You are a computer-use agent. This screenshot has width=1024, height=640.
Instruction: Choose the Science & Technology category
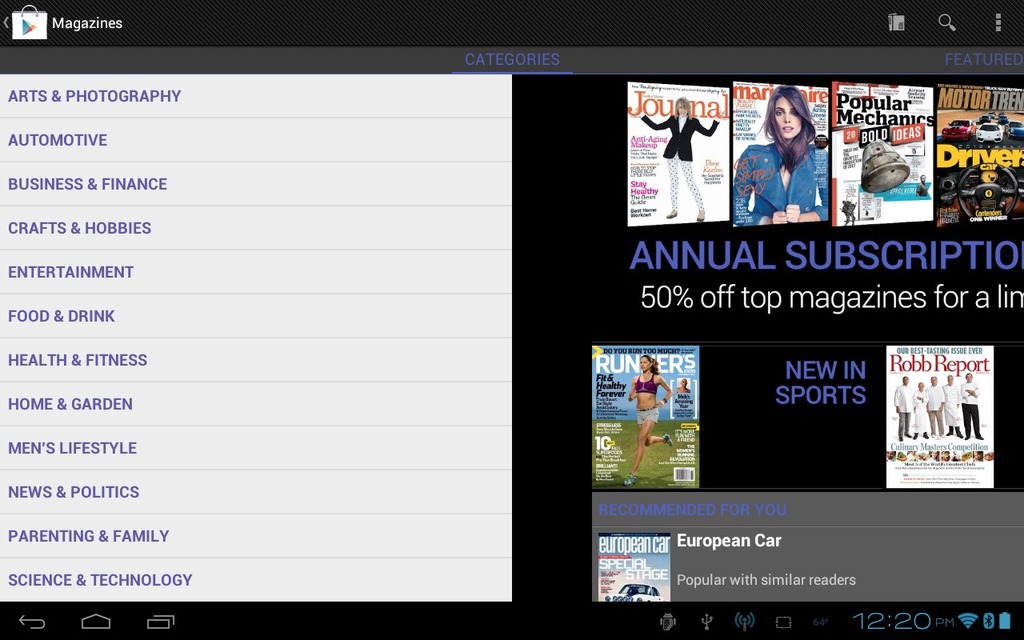[255, 580]
